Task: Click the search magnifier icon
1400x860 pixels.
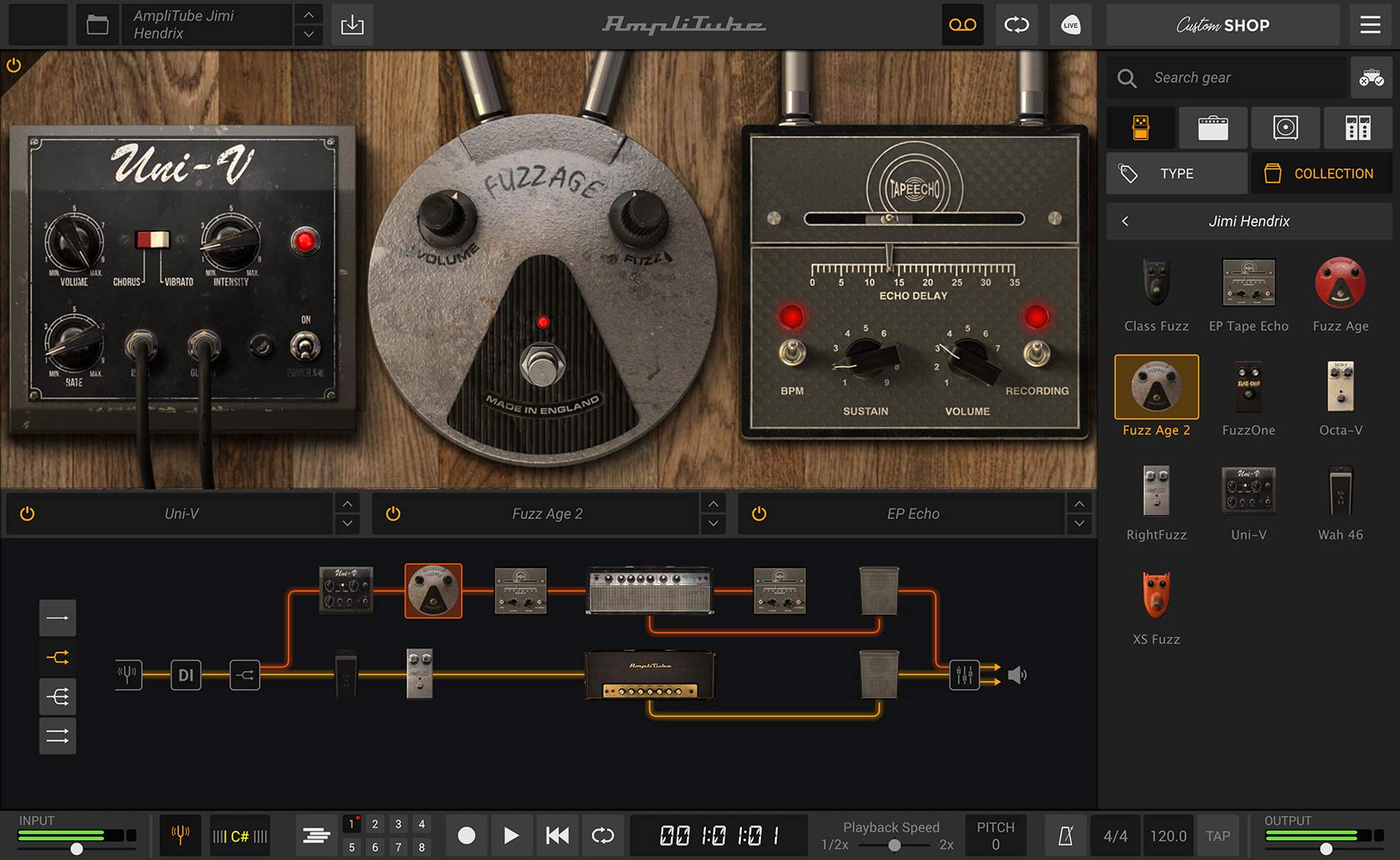Action: click(x=1127, y=78)
